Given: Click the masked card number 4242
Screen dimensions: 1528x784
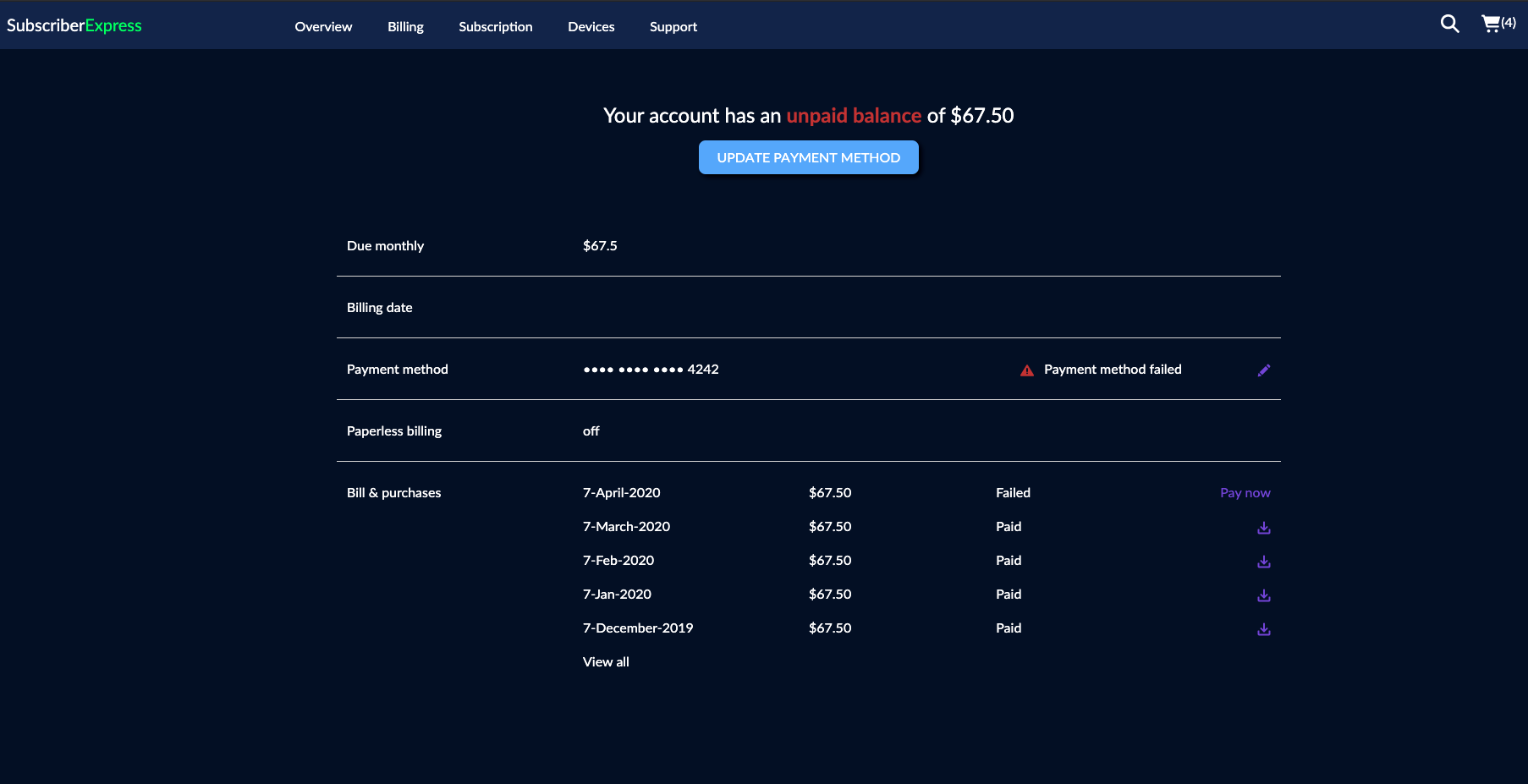Looking at the screenshot, I should [651, 369].
